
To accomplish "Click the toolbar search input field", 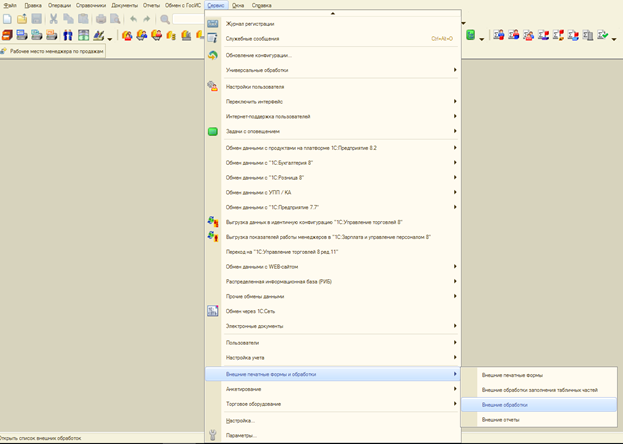I will [188, 19].
